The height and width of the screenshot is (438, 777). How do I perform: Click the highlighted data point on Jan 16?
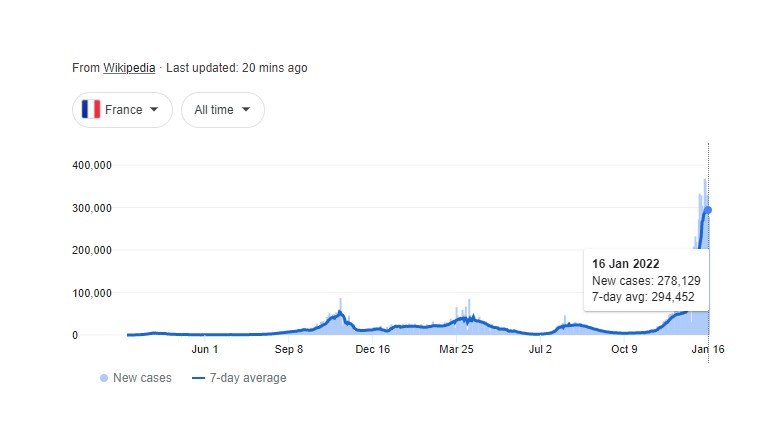coord(708,210)
